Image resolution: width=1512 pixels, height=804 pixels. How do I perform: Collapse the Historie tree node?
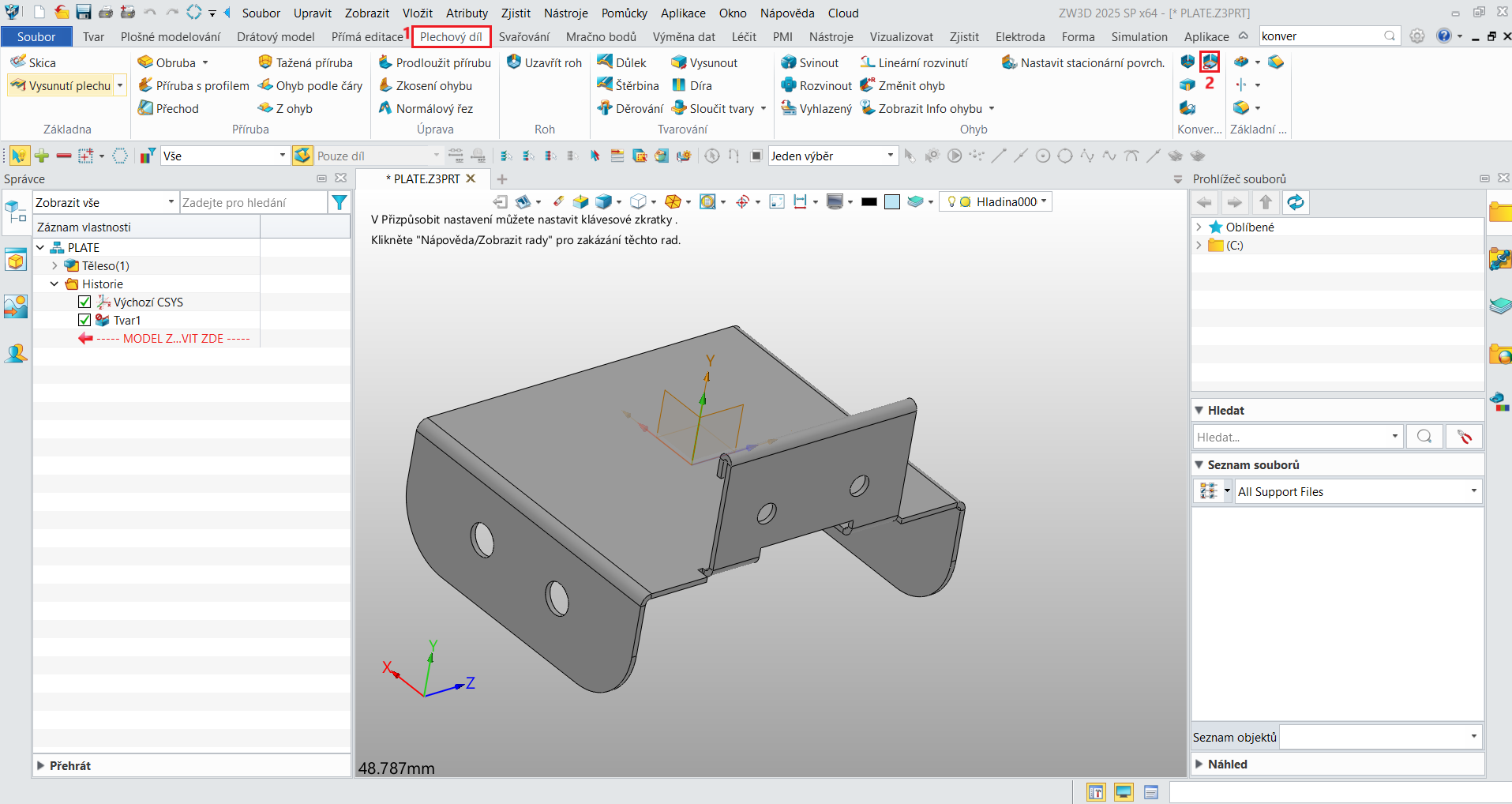coord(54,284)
